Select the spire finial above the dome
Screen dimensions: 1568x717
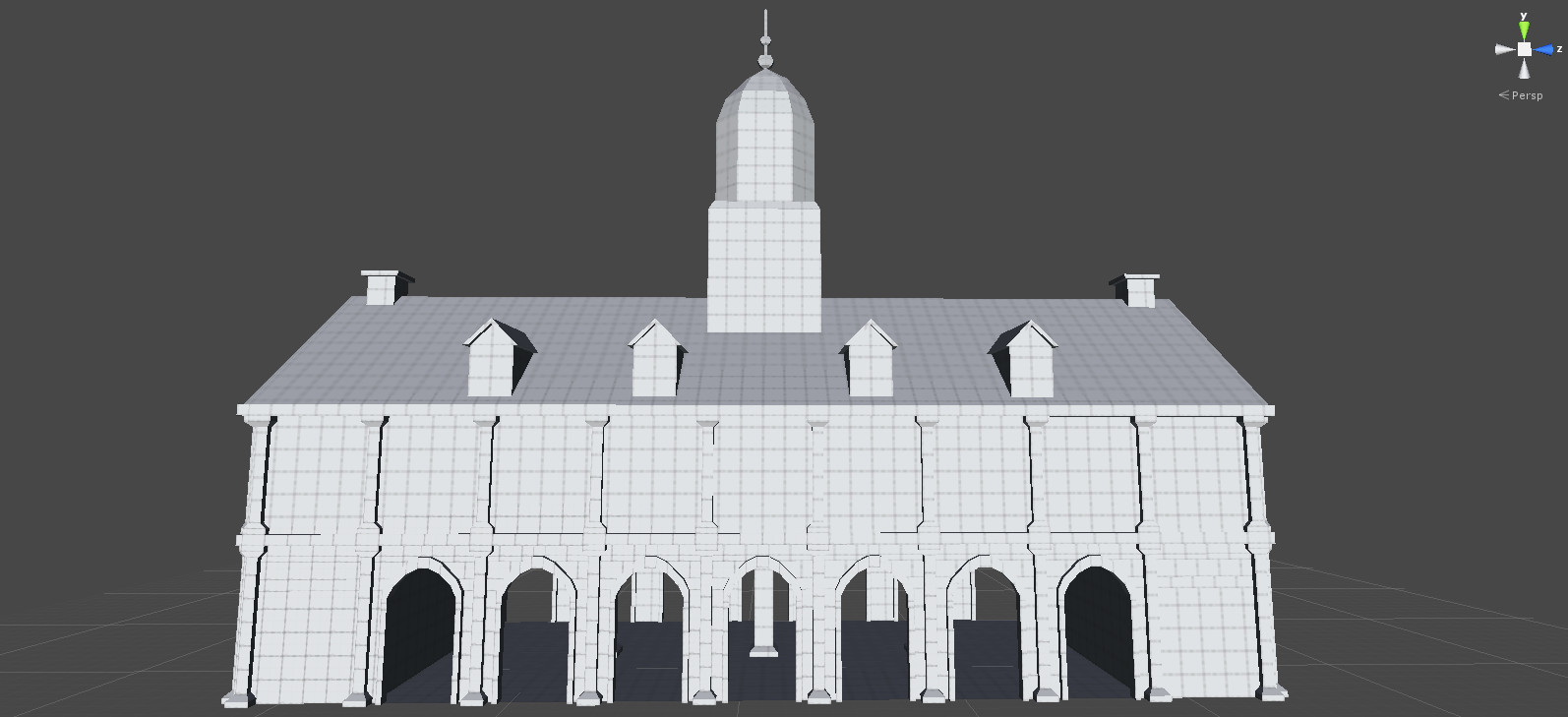point(765,39)
